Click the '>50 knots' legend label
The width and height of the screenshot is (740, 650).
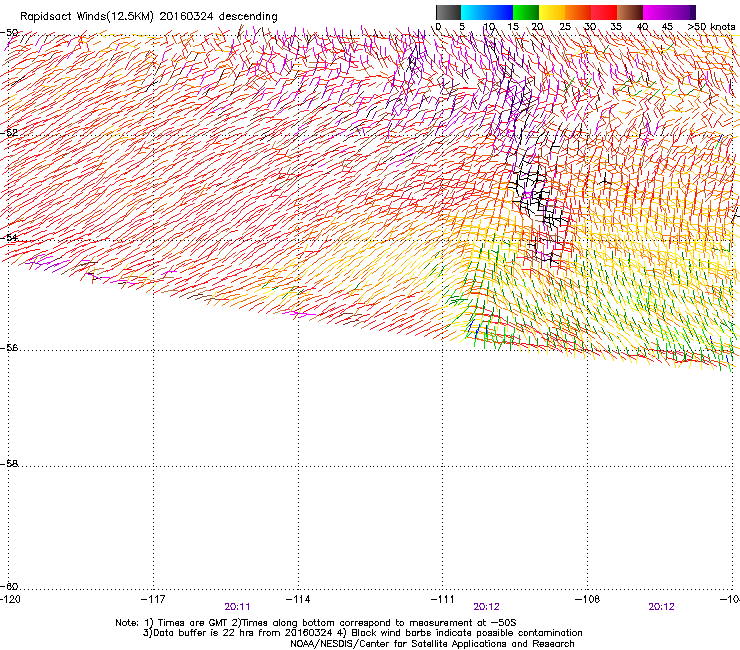tap(712, 26)
